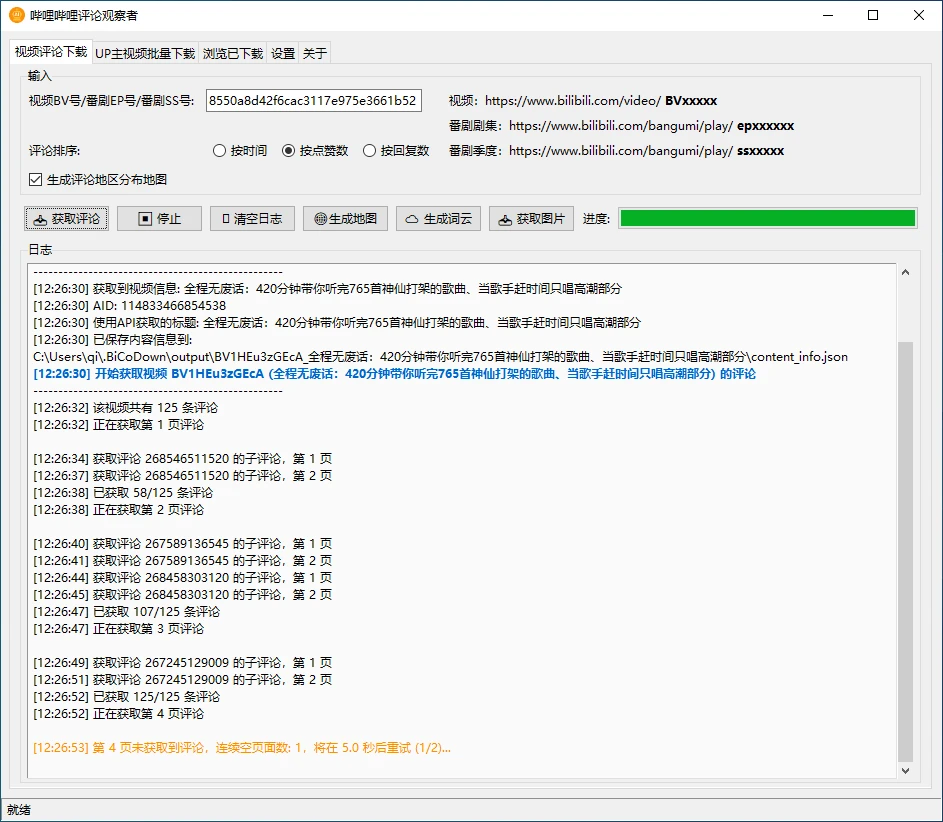943x822 pixels.
Task: Click the green progress bar
Action: [767, 219]
